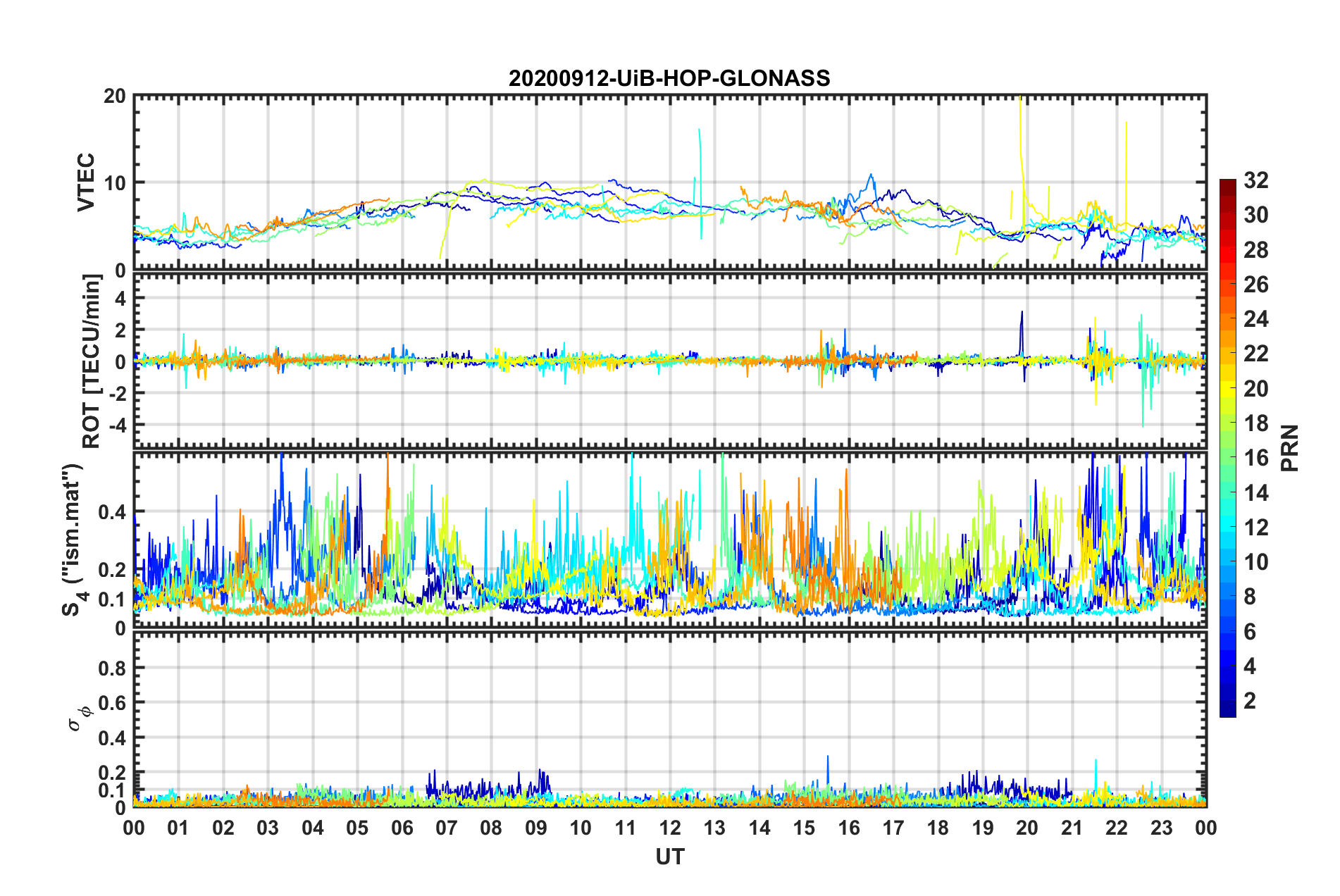Viewport: 1340px width, 896px height.
Task: Click UT axis hour label 21
Action: pos(1072,828)
